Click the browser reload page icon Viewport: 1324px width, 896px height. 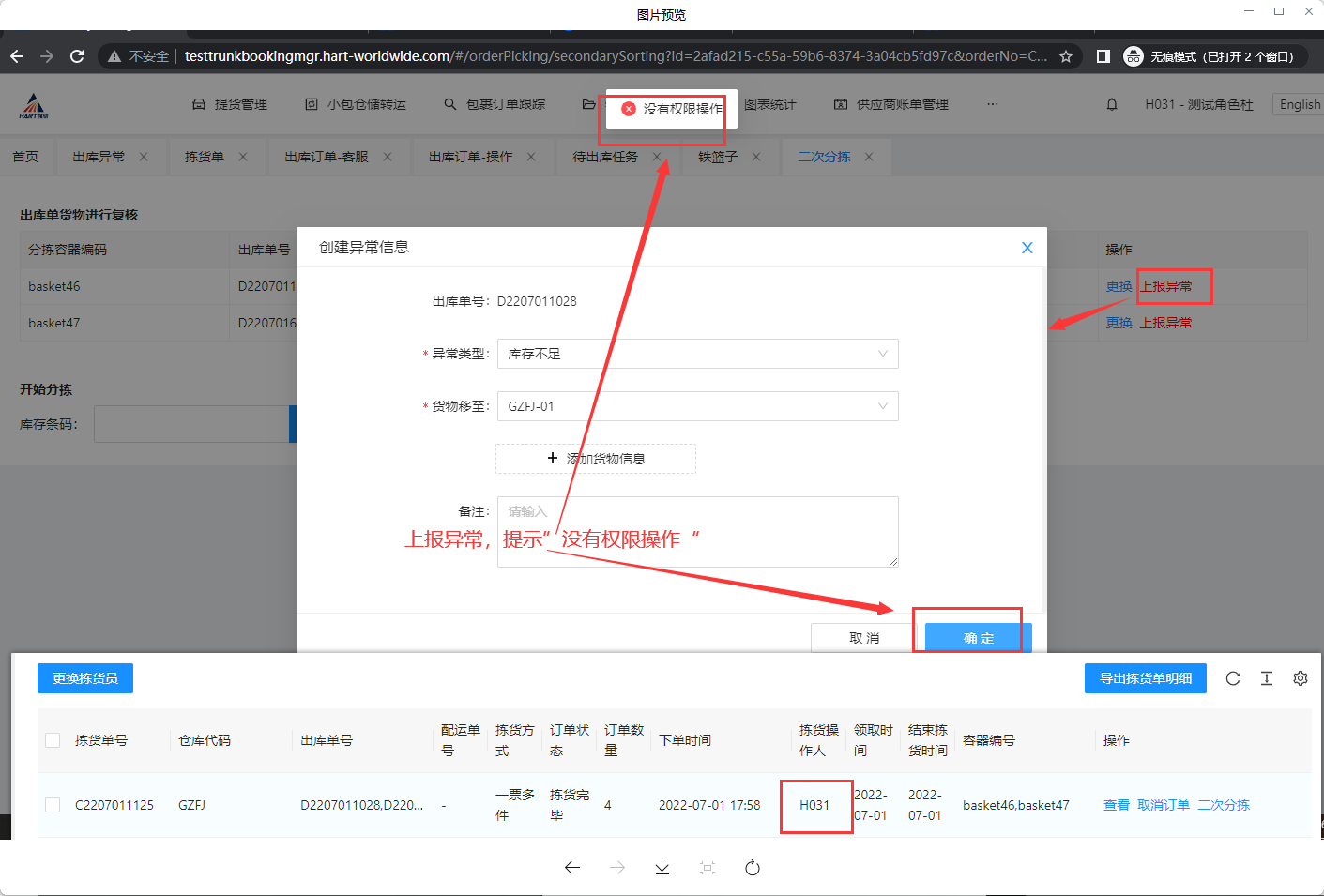pyautogui.click(x=77, y=56)
